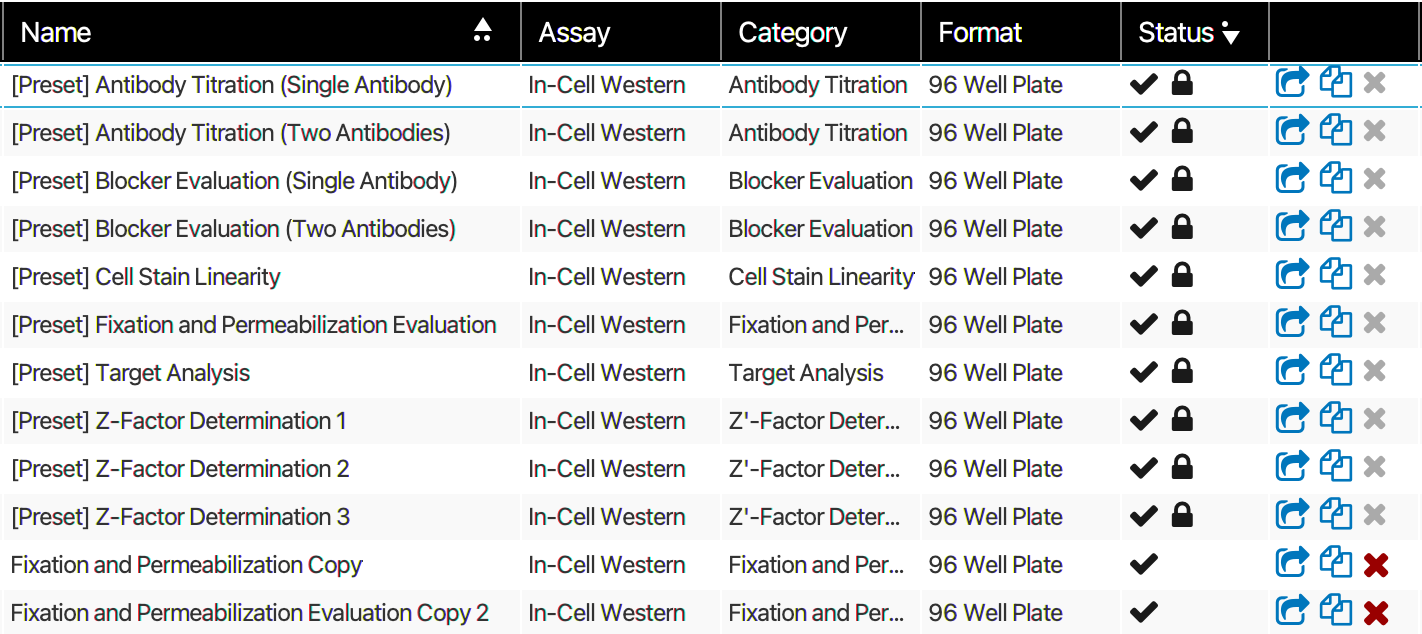Duplicate the Fixation and Permeabilization Evaluation preset
The width and height of the screenshot is (1422, 634).
coord(1336,322)
